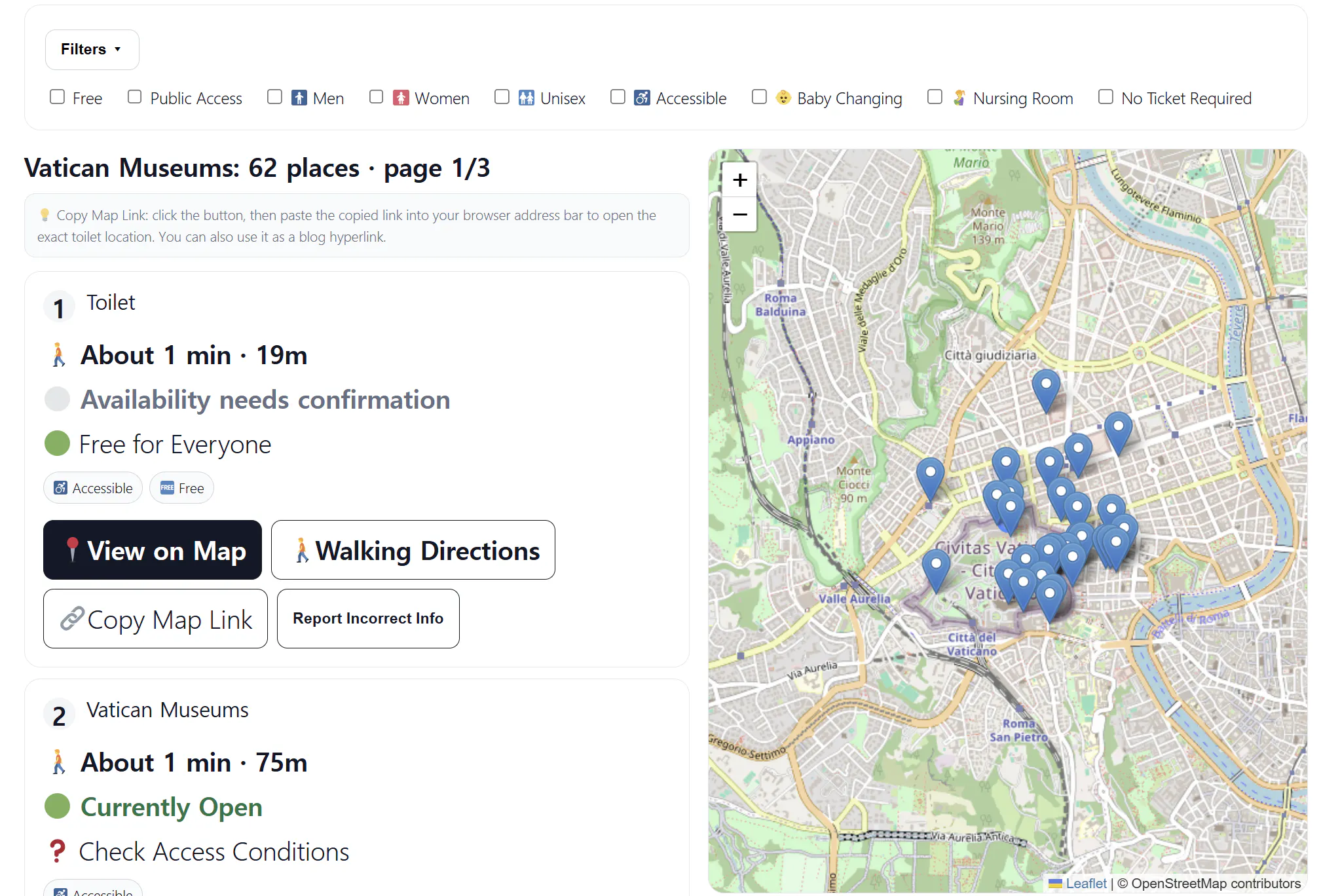
Task: Zoom in on the map
Action: [740, 180]
